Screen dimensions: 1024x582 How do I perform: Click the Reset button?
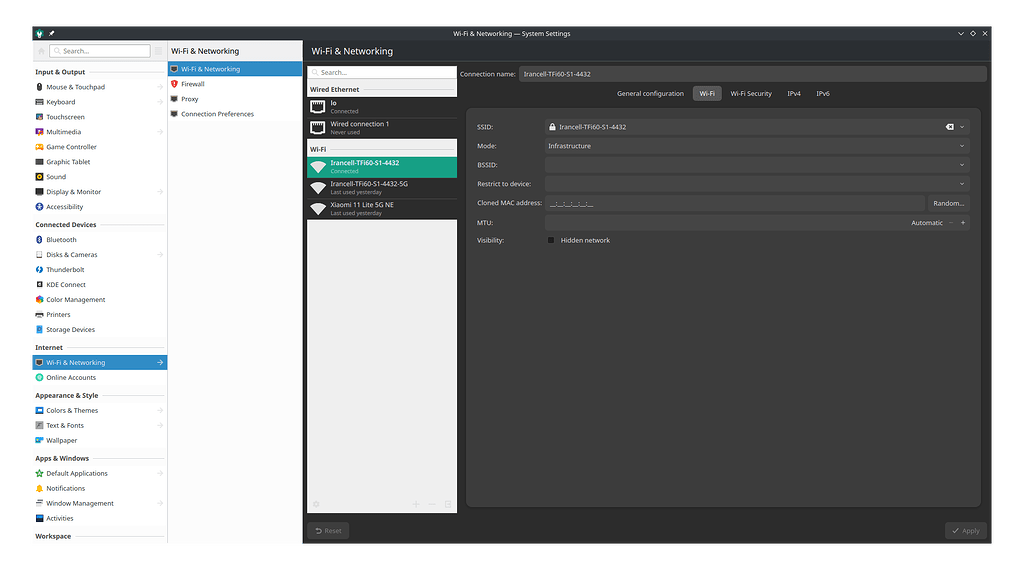coord(328,530)
